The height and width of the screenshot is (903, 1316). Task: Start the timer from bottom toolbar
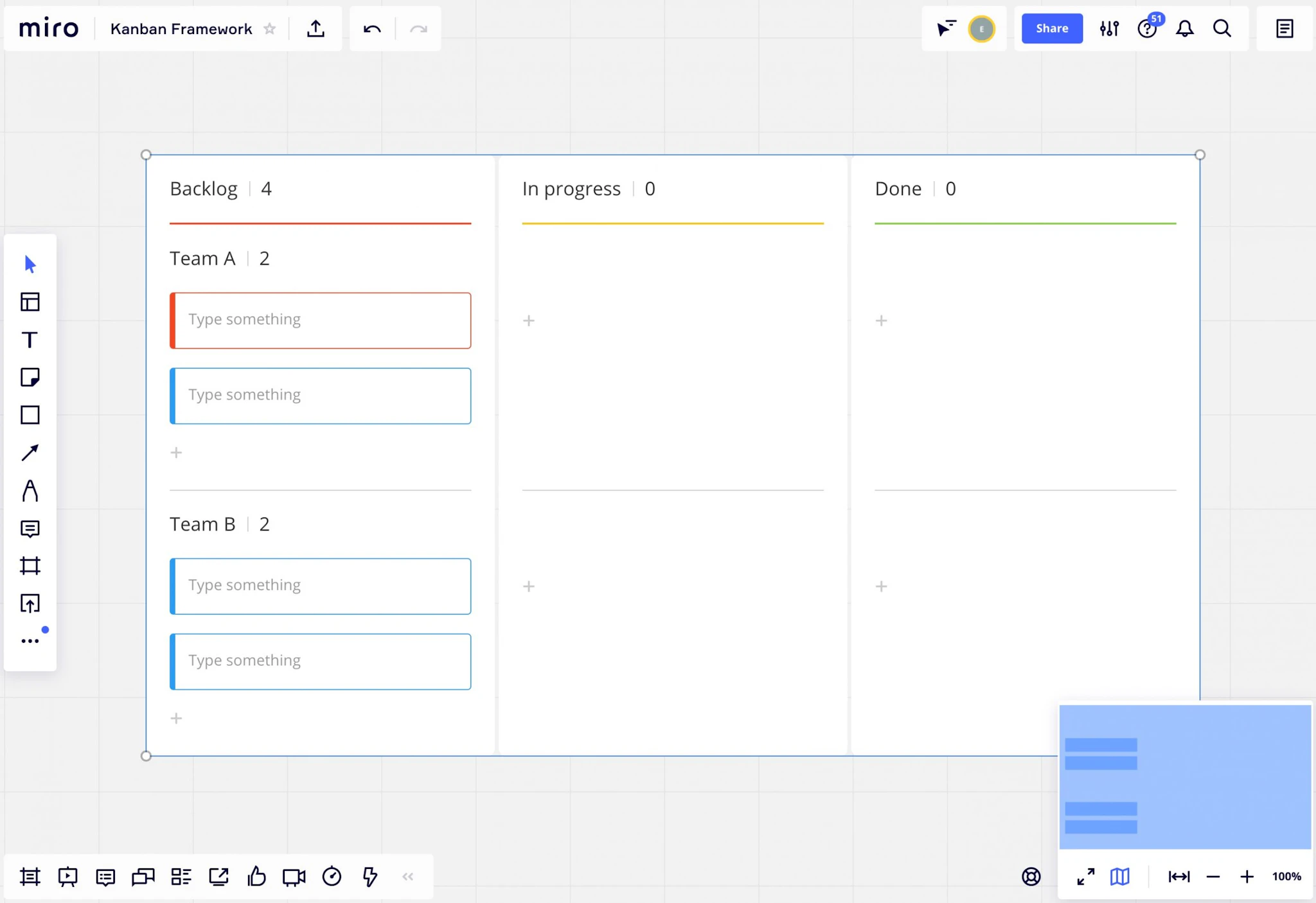(x=332, y=877)
